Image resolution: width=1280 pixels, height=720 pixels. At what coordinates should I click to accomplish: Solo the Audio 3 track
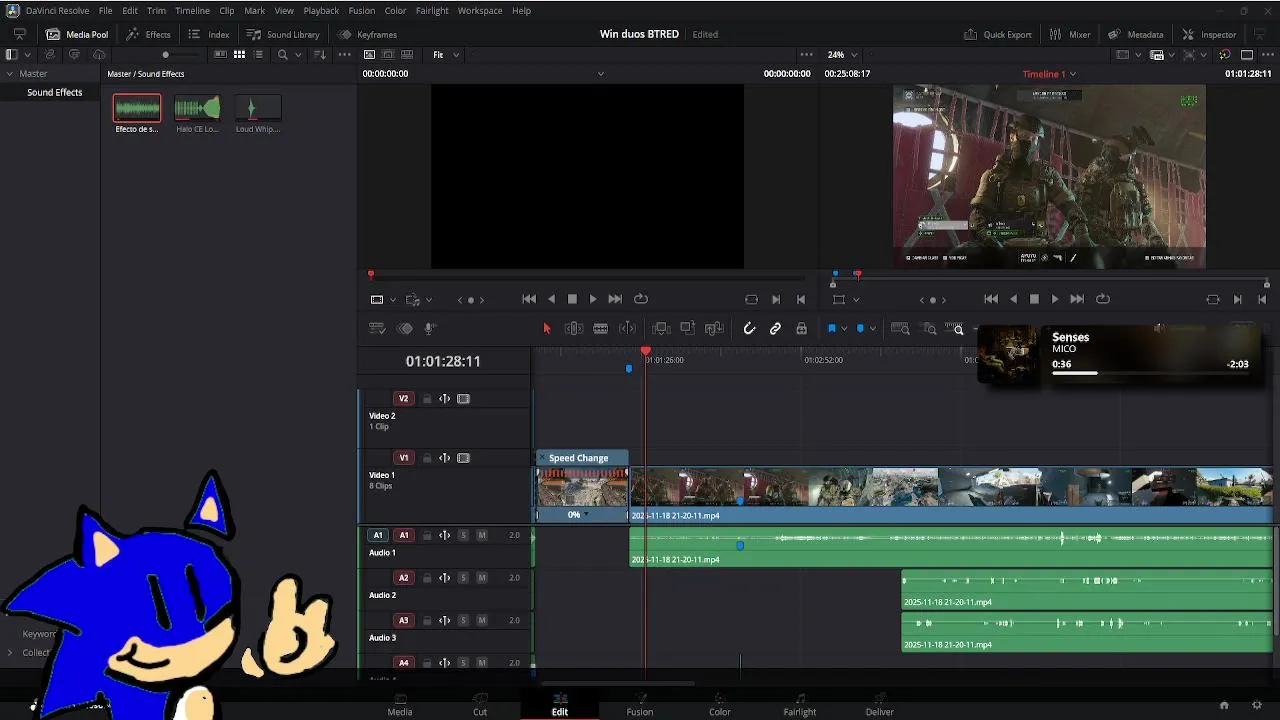[463, 620]
